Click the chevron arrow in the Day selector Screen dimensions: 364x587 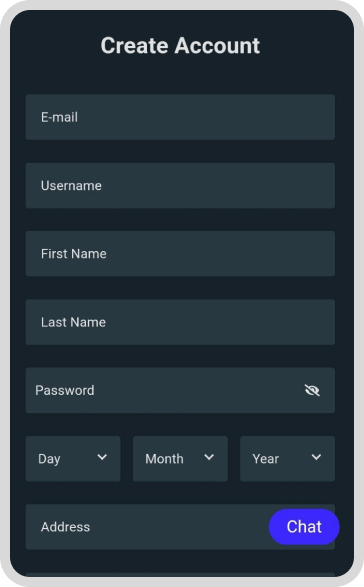click(x=102, y=457)
